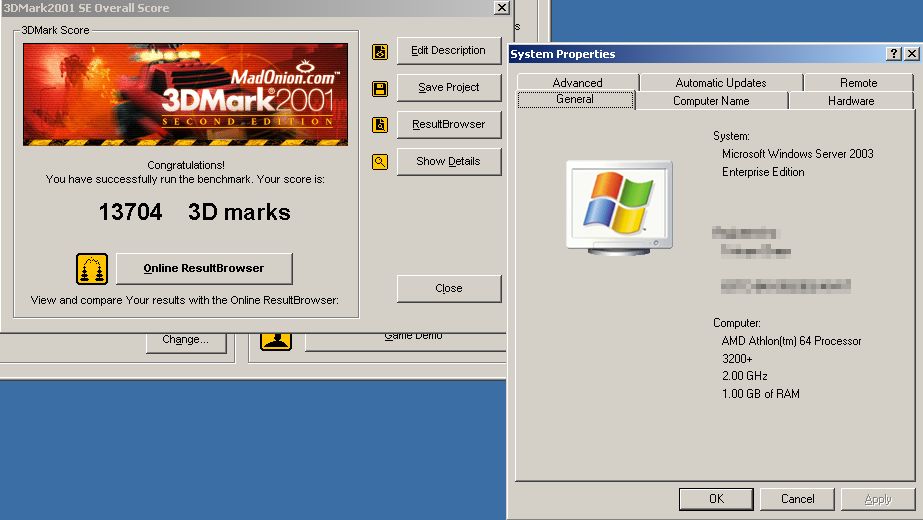Image resolution: width=923 pixels, height=520 pixels.
Task: Click the Save Project floppy disk icon
Action: coord(380,89)
